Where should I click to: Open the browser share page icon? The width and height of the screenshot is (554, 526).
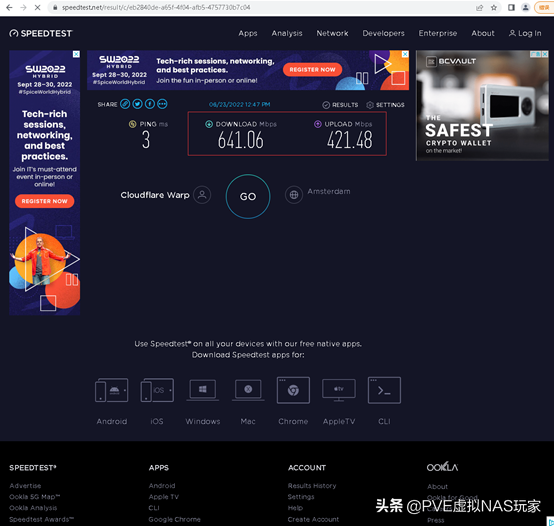(479, 7)
